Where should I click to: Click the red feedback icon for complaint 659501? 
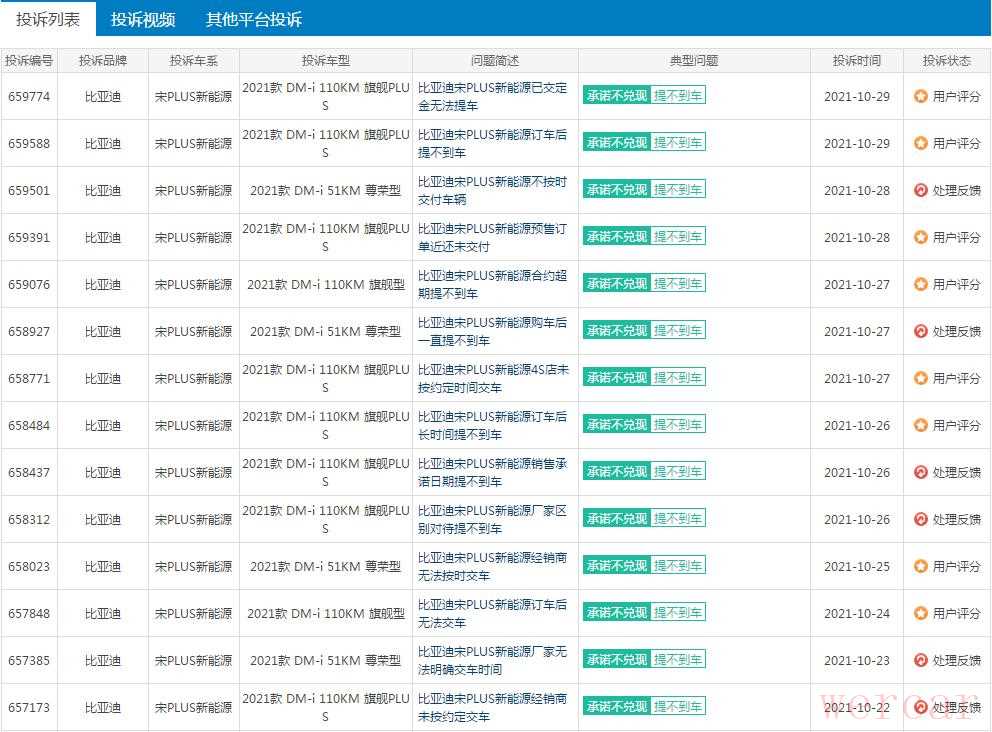pyautogui.click(x=921, y=191)
